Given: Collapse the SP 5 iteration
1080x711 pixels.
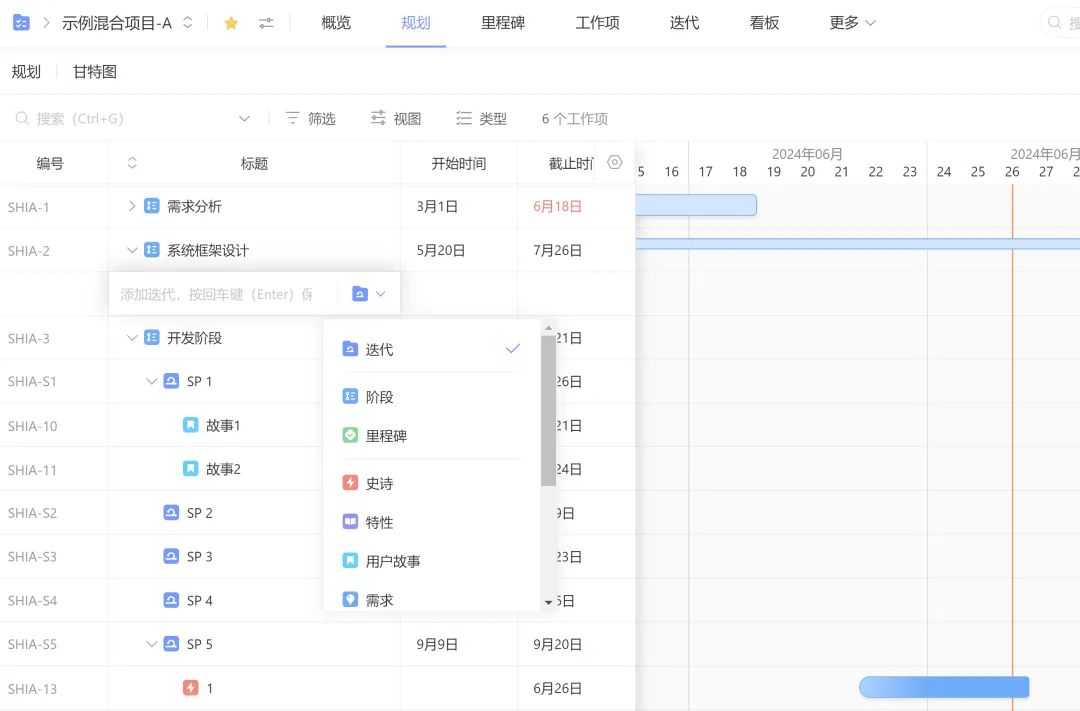Looking at the screenshot, I should (x=152, y=644).
